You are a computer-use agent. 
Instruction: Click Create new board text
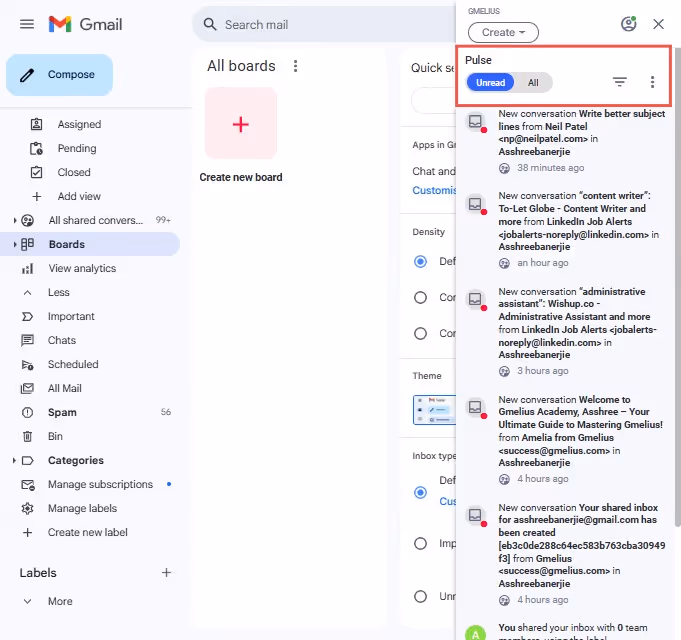click(241, 177)
